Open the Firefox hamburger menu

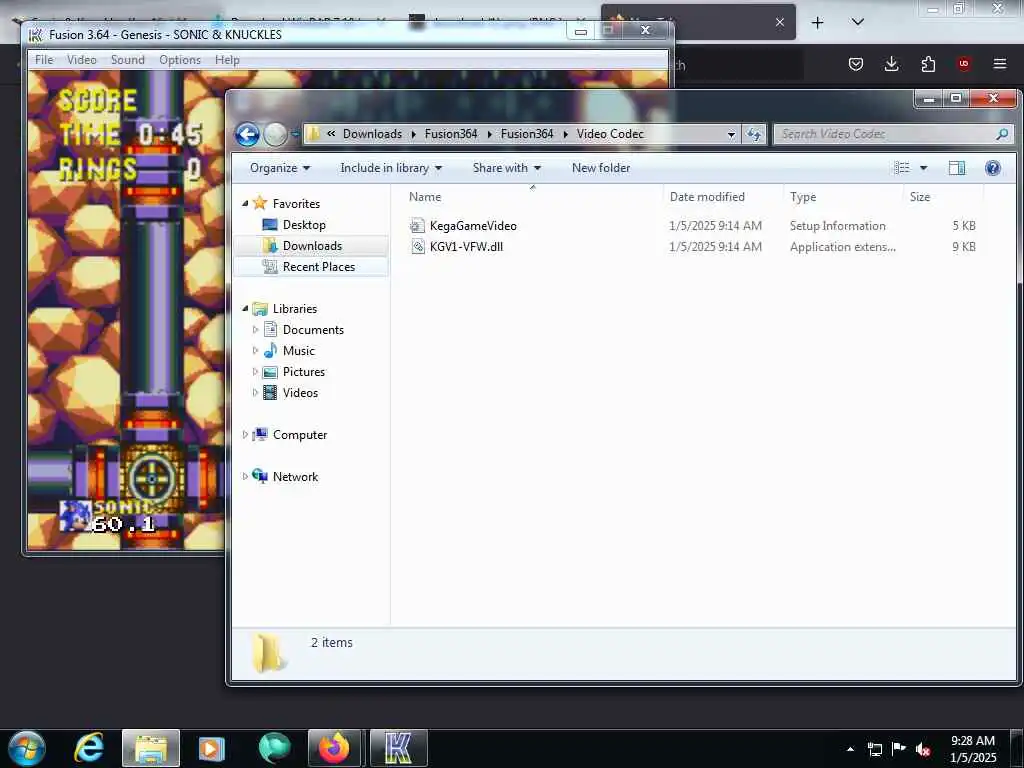[x=1000, y=63]
